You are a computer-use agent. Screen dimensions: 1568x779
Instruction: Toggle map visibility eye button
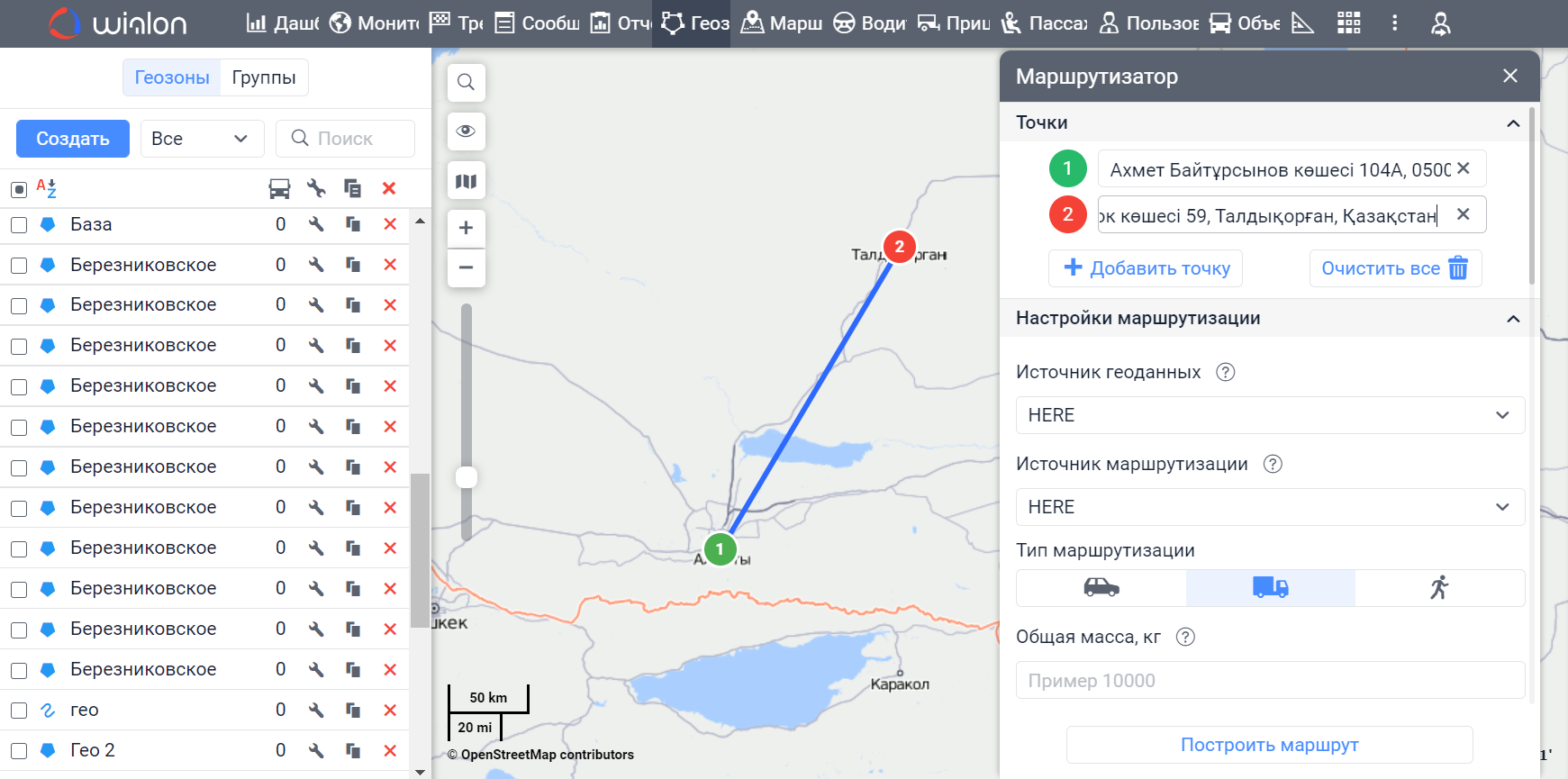coord(466,131)
